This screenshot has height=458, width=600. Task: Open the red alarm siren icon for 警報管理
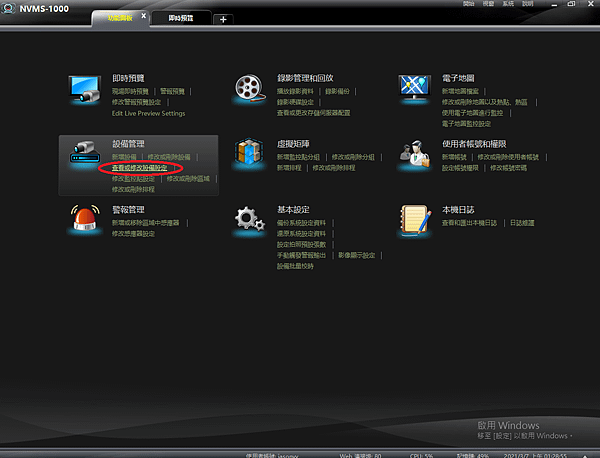[85, 218]
